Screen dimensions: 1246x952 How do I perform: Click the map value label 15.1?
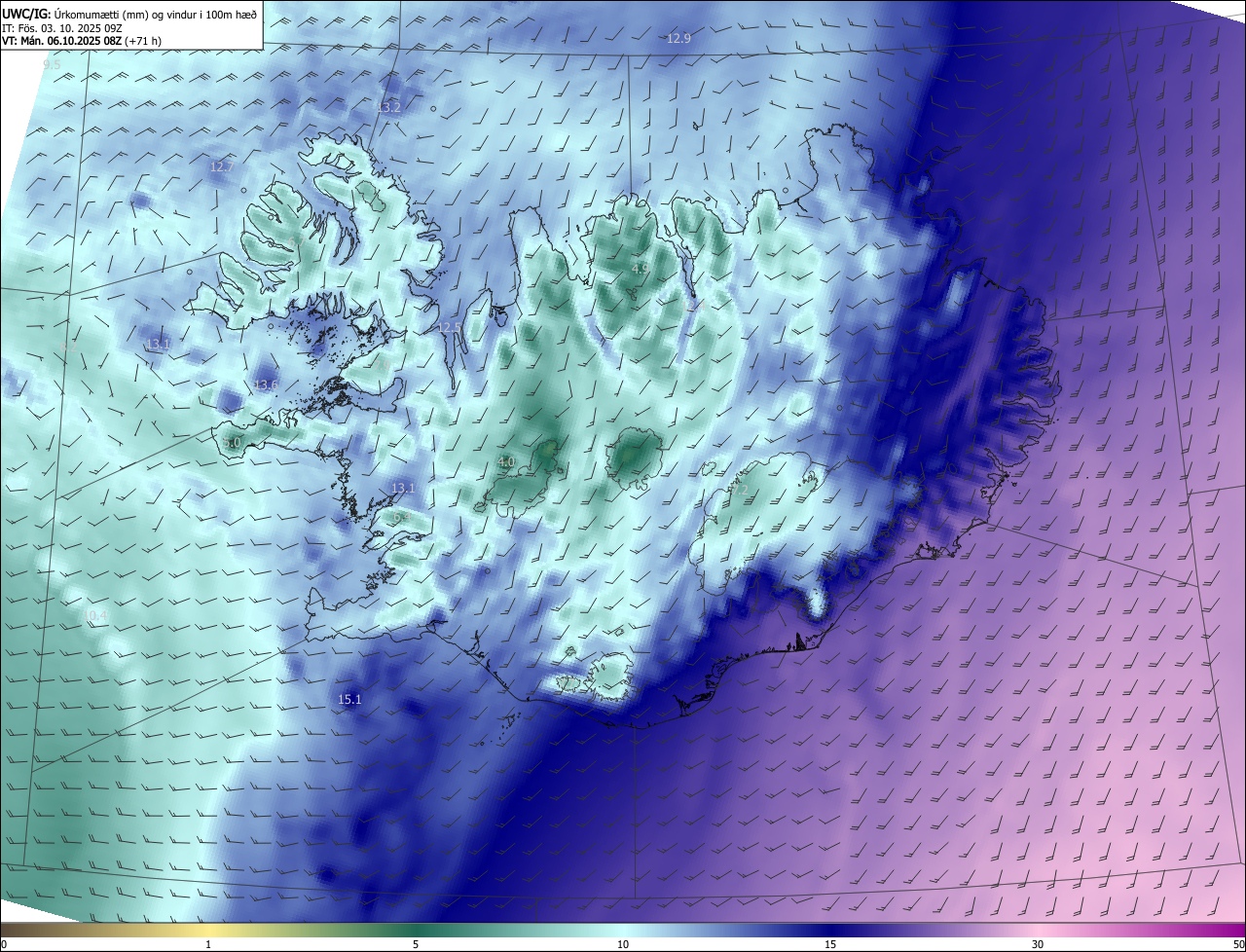349,699
